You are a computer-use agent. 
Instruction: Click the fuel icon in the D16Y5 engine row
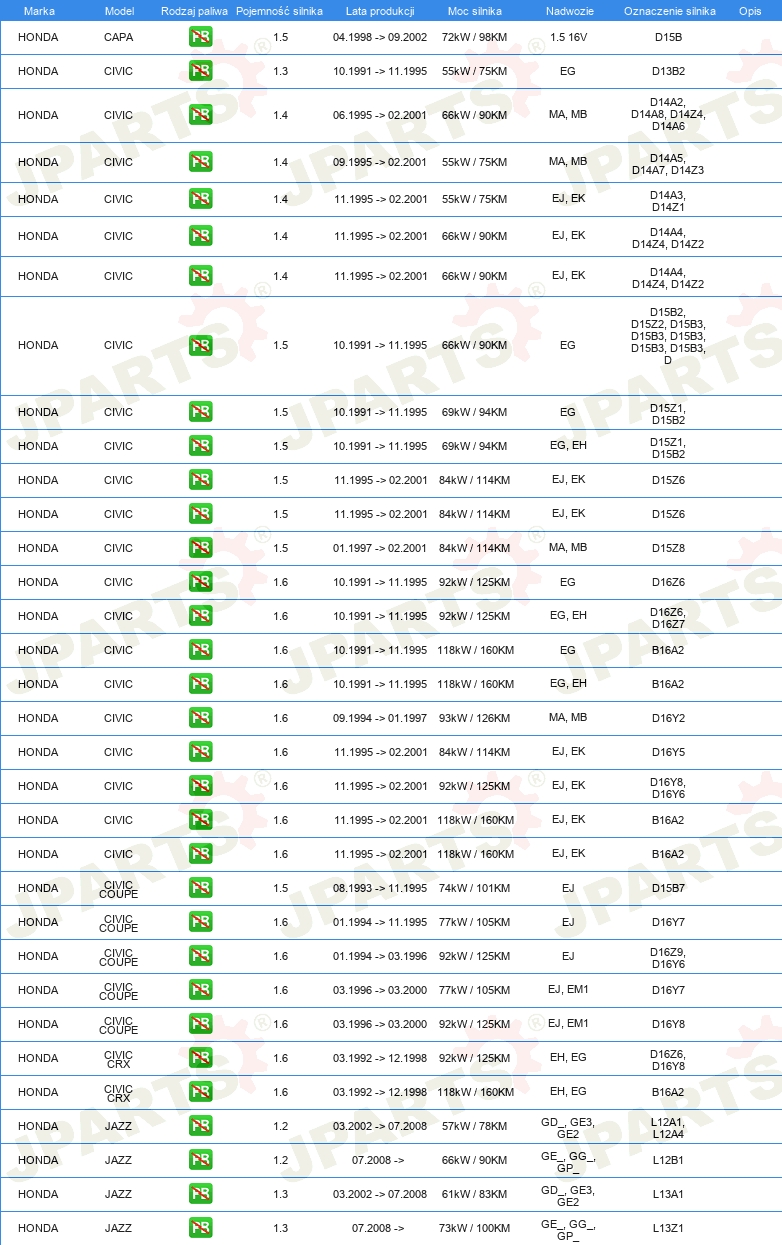[x=200, y=752]
